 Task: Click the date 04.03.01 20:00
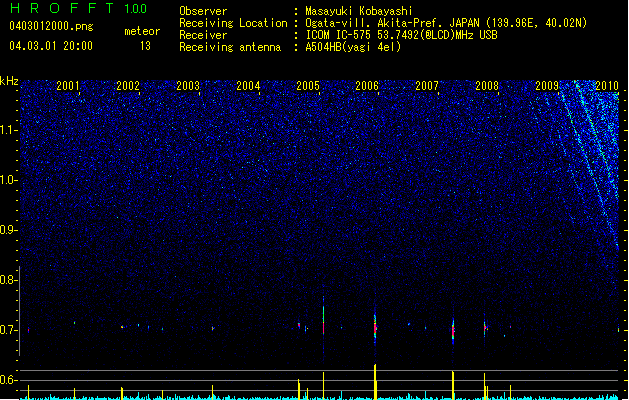(51, 46)
